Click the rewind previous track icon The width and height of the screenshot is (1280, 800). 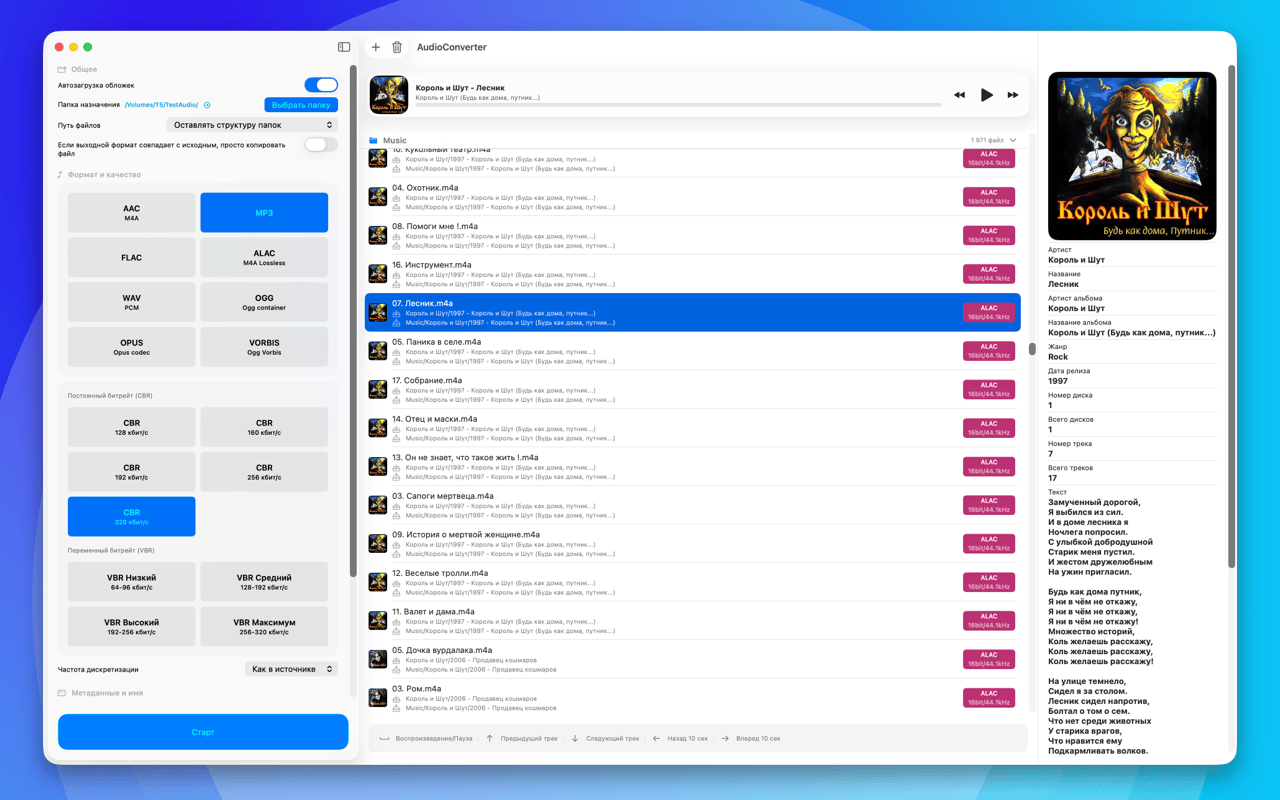959,95
